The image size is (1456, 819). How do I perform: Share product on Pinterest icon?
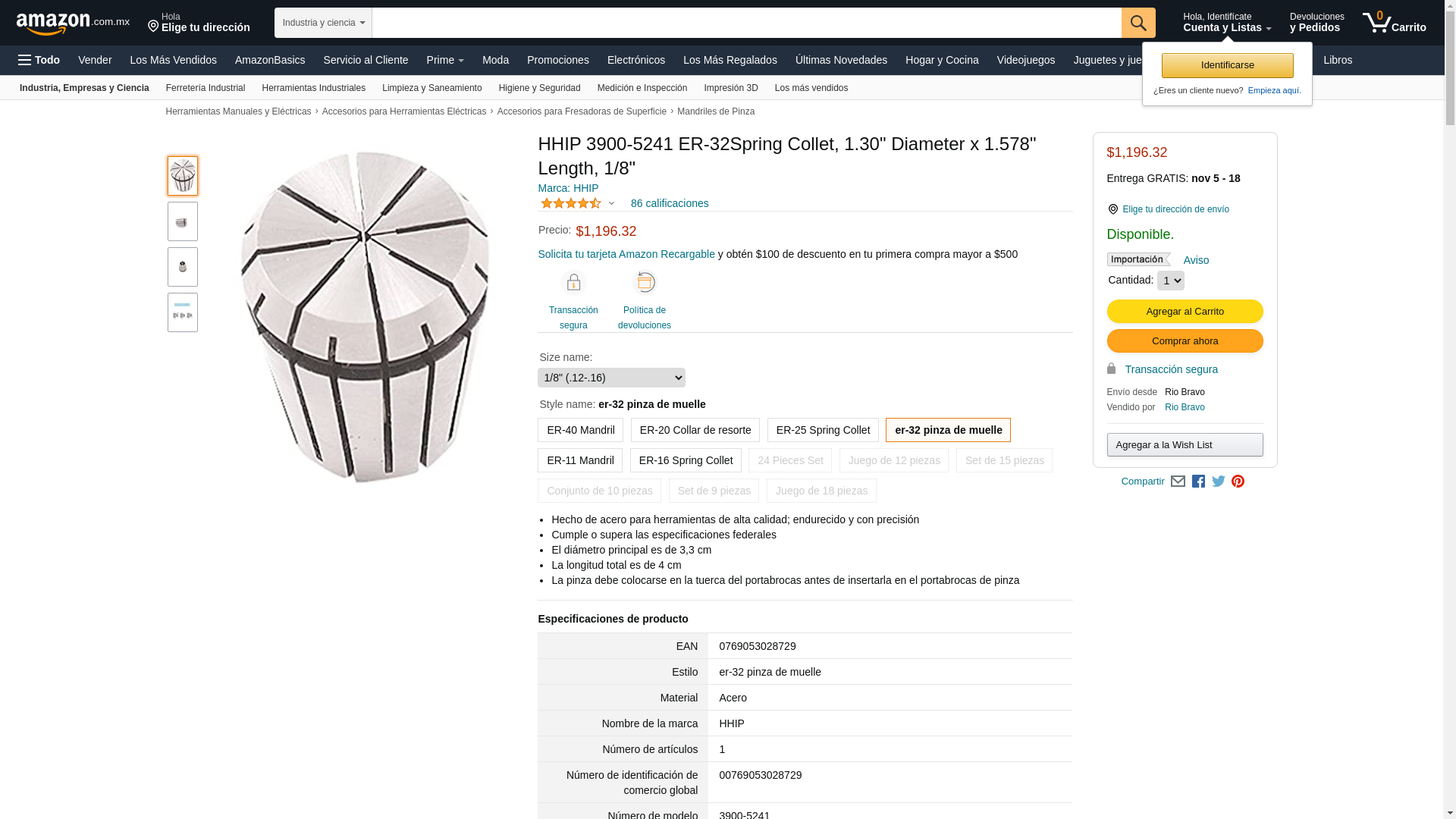1238,482
